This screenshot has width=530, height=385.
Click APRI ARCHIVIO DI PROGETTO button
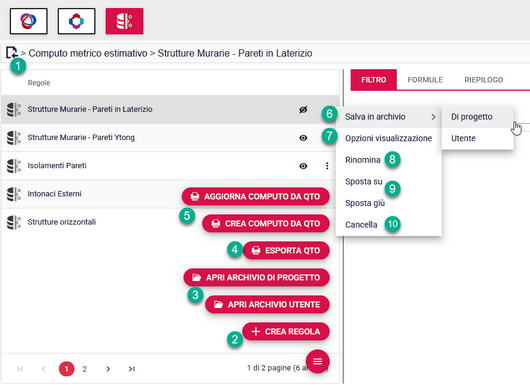pyautogui.click(x=257, y=278)
